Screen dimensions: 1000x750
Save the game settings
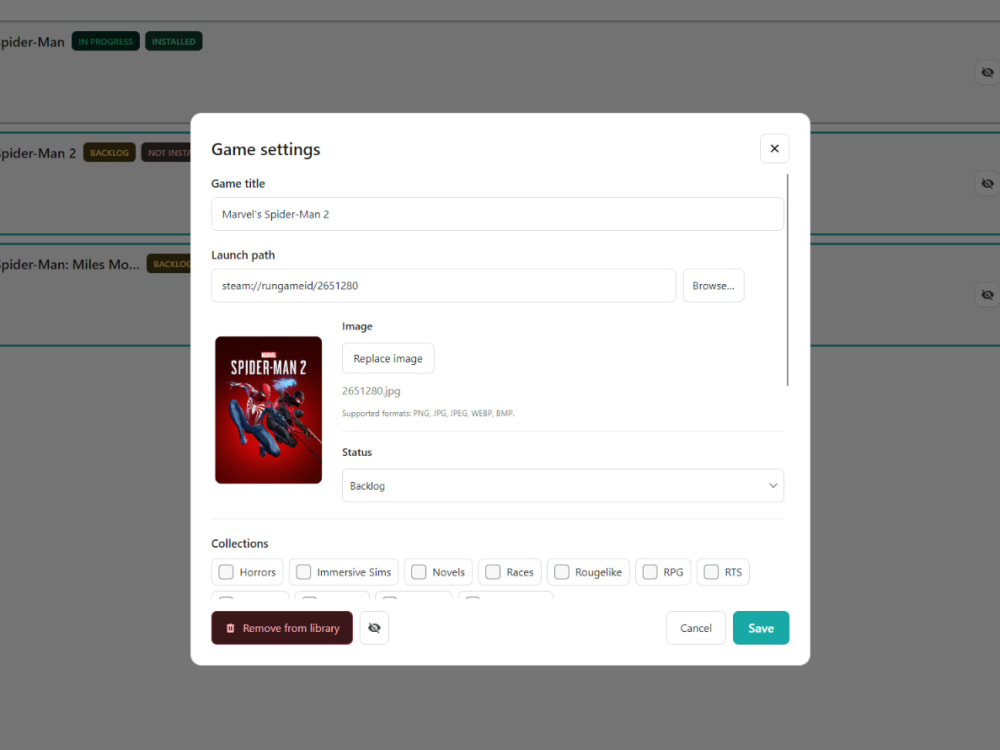pos(761,628)
